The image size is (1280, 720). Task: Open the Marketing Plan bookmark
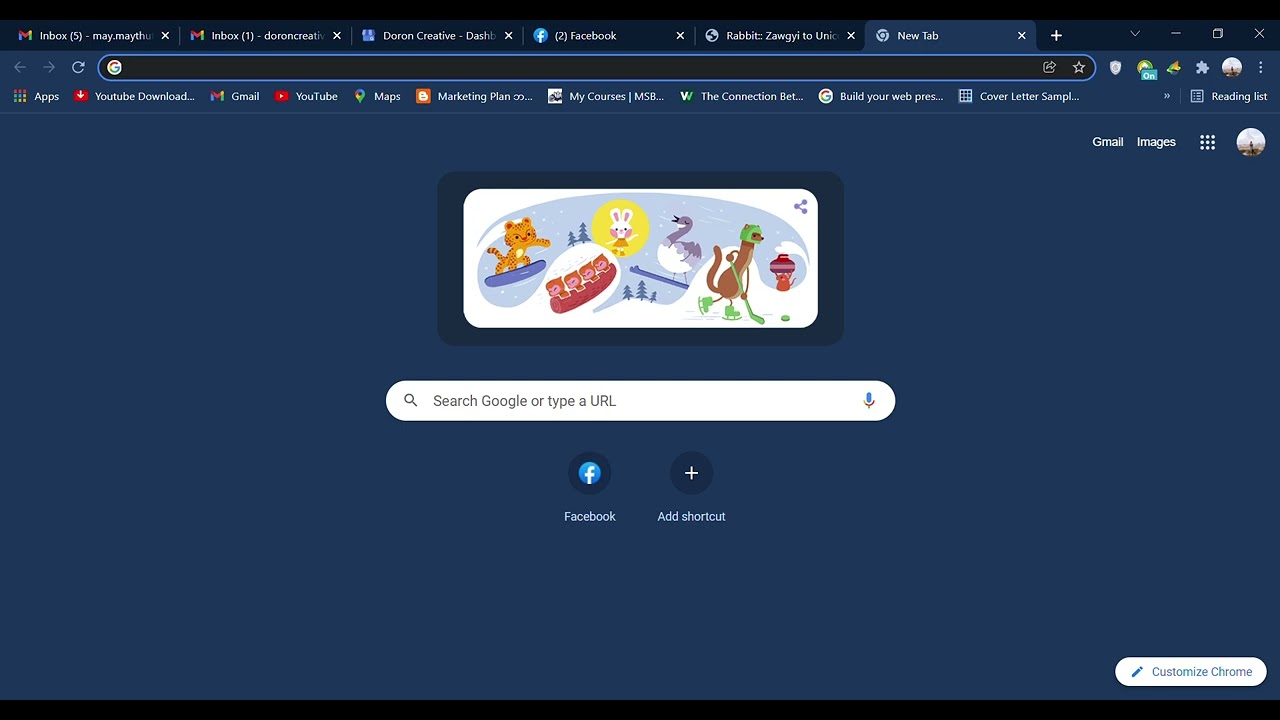click(x=475, y=96)
